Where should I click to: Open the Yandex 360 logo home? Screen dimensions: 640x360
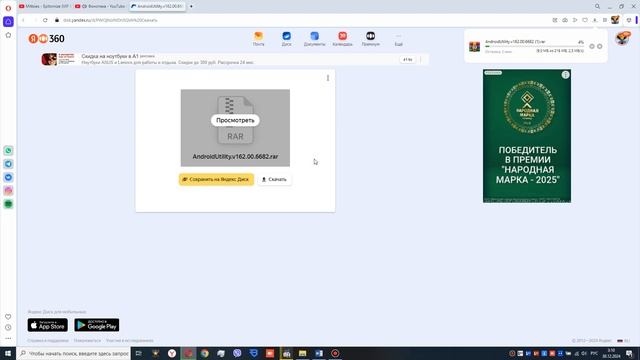point(47,39)
